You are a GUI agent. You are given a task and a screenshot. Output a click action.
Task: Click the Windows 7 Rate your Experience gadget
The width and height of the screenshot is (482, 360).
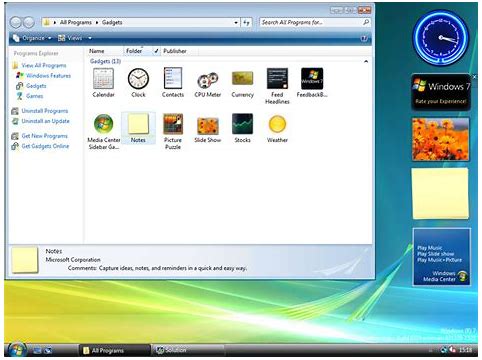coord(441,92)
